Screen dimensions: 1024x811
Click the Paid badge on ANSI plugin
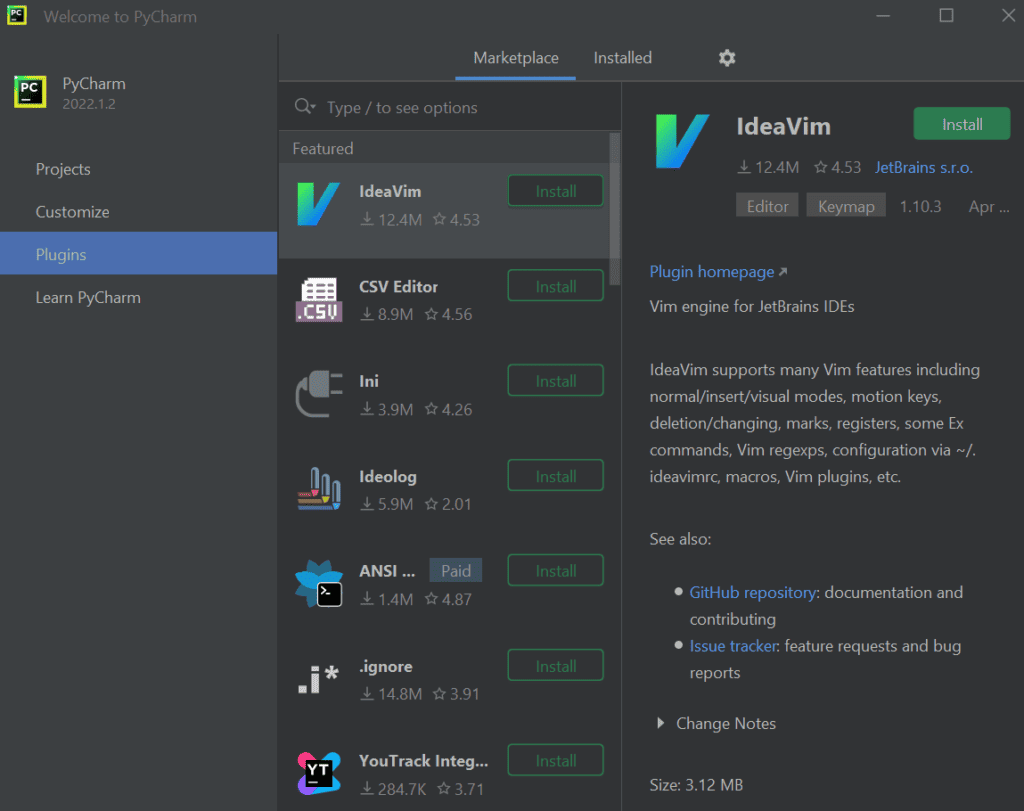click(x=456, y=571)
